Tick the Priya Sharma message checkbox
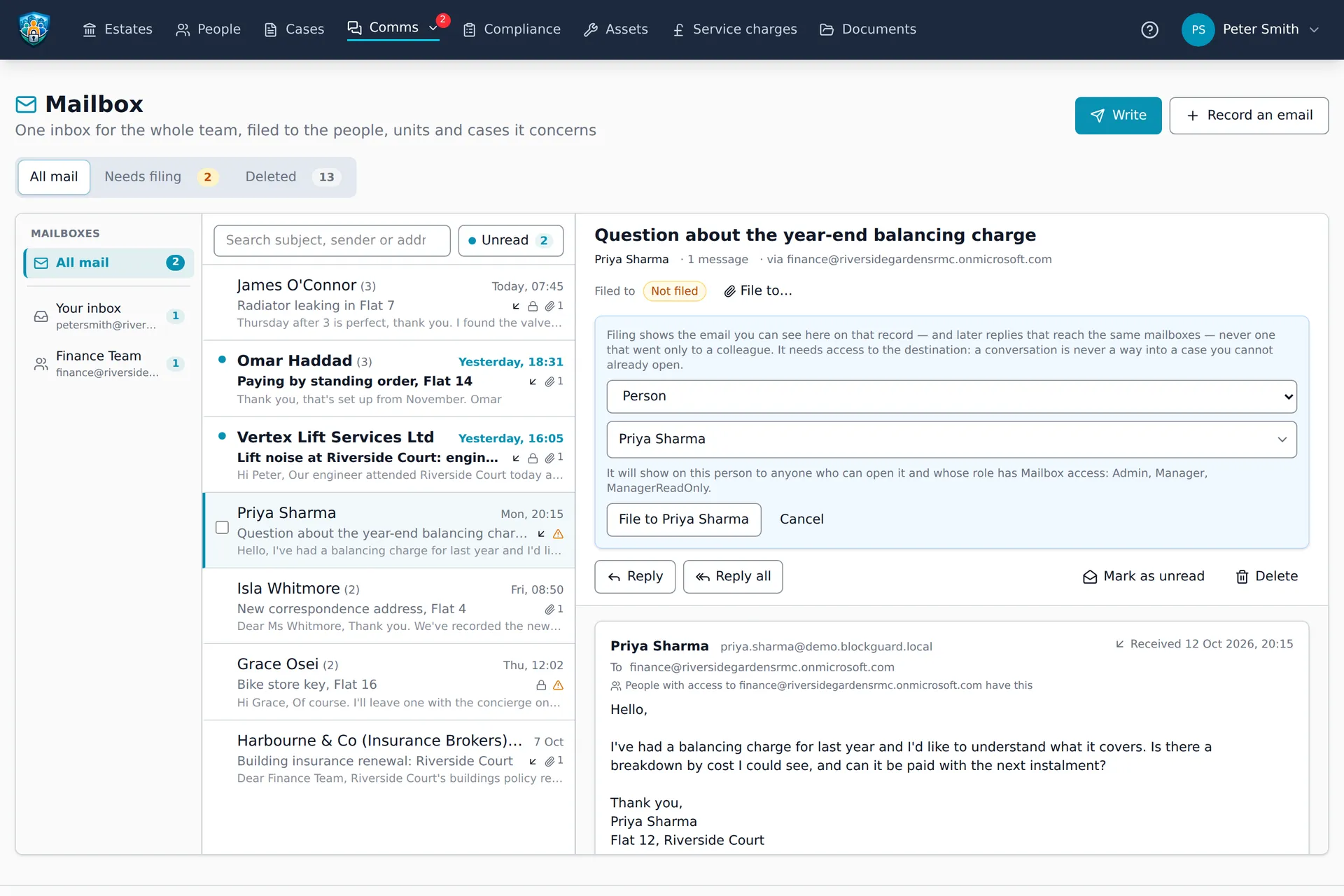The image size is (1344, 896). click(x=222, y=527)
